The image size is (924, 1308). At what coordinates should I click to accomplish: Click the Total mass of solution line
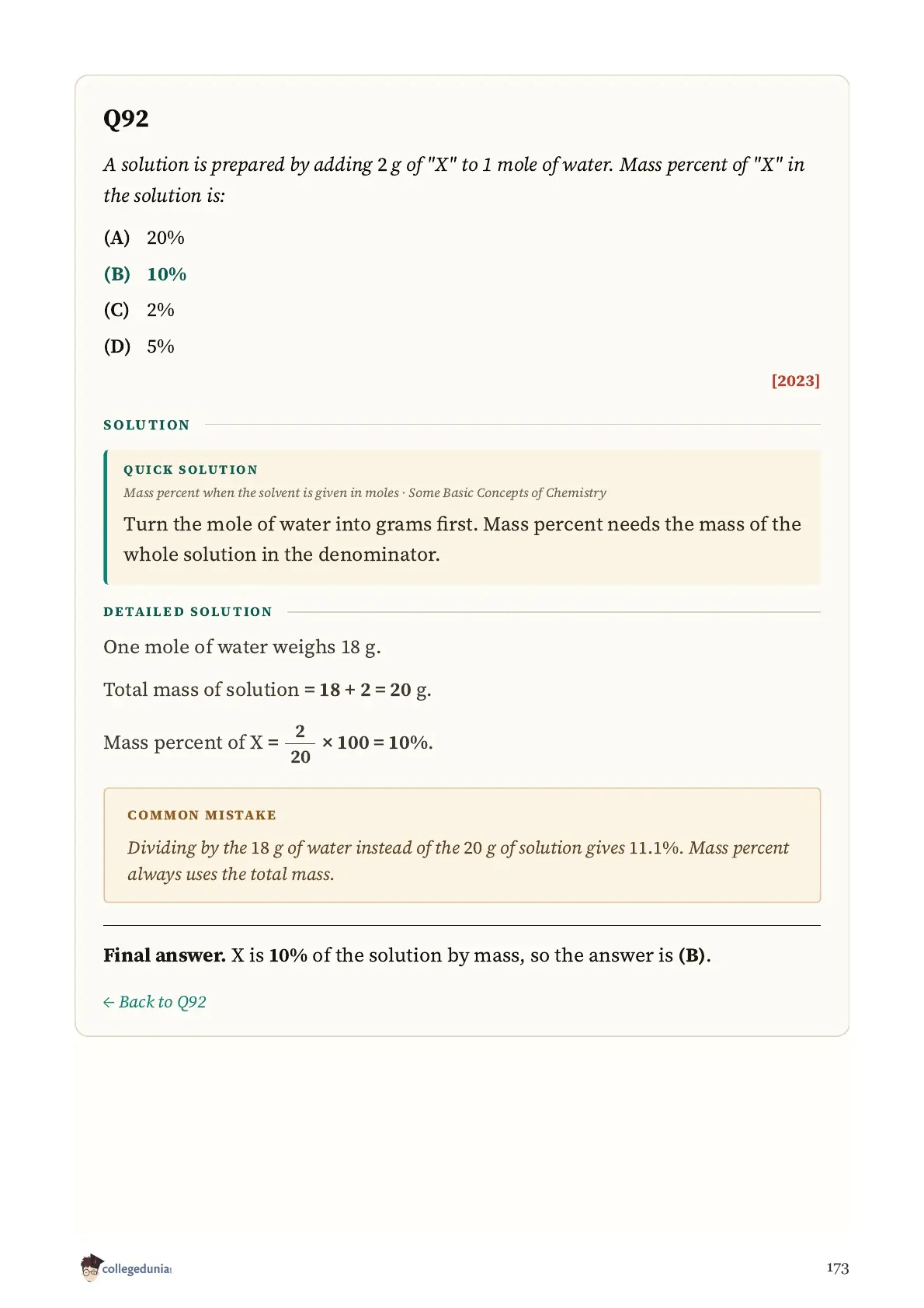click(x=267, y=690)
